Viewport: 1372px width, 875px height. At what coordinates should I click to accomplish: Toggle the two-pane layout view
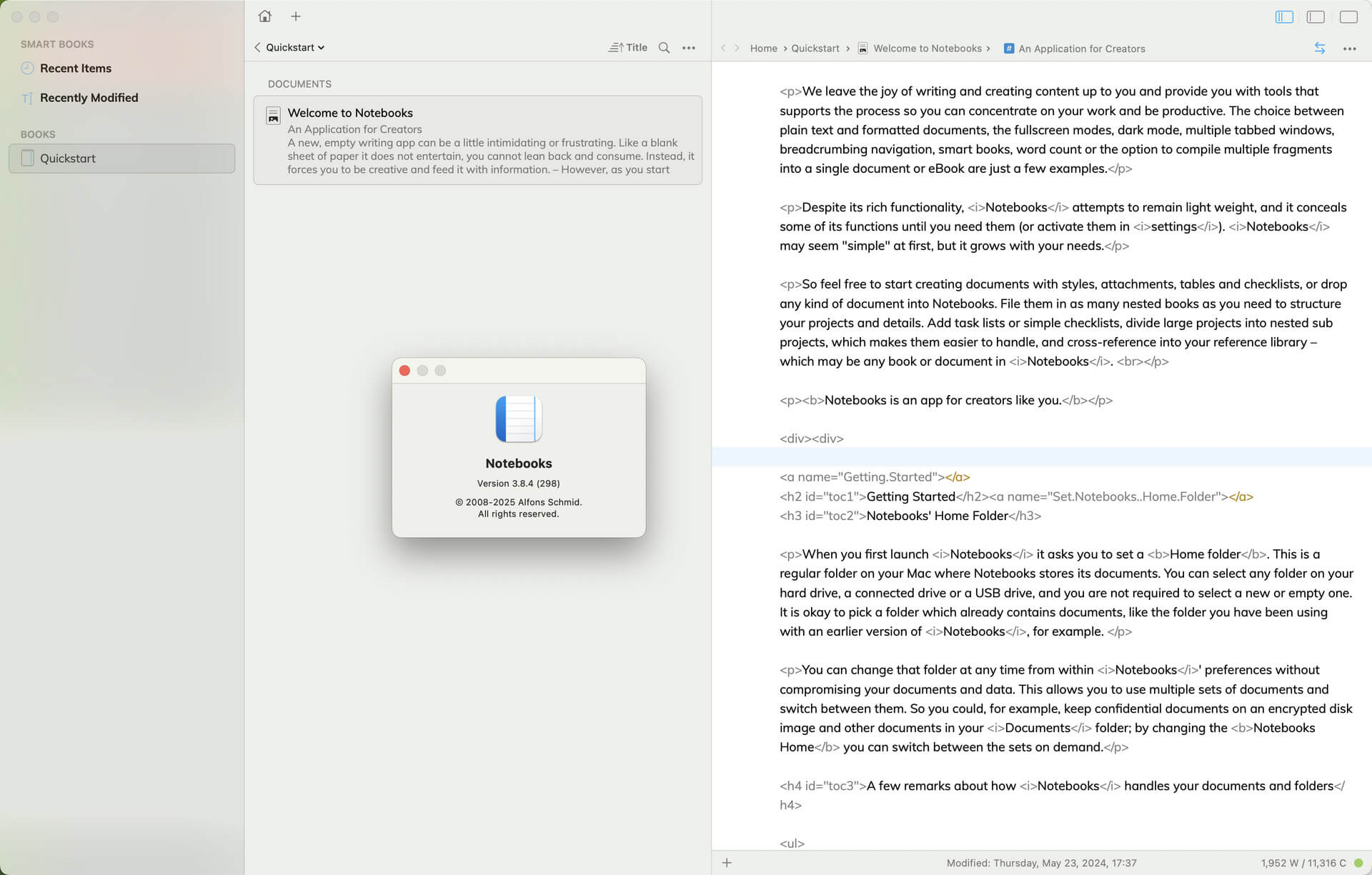click(1315, 16)
